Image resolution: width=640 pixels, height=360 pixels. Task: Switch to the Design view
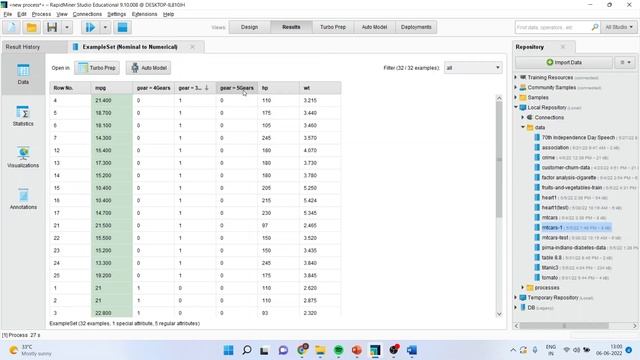249,27
